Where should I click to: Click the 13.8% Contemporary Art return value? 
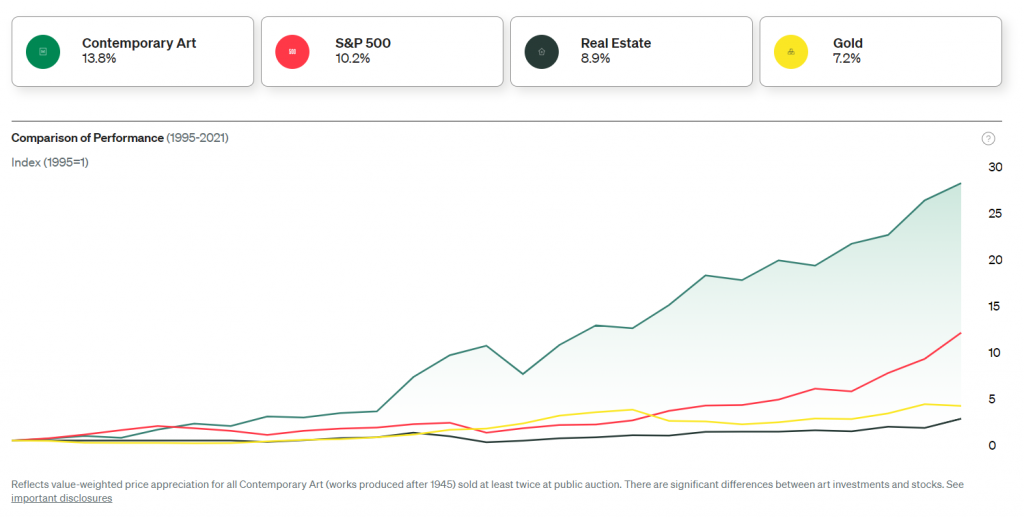pos(99,59)
